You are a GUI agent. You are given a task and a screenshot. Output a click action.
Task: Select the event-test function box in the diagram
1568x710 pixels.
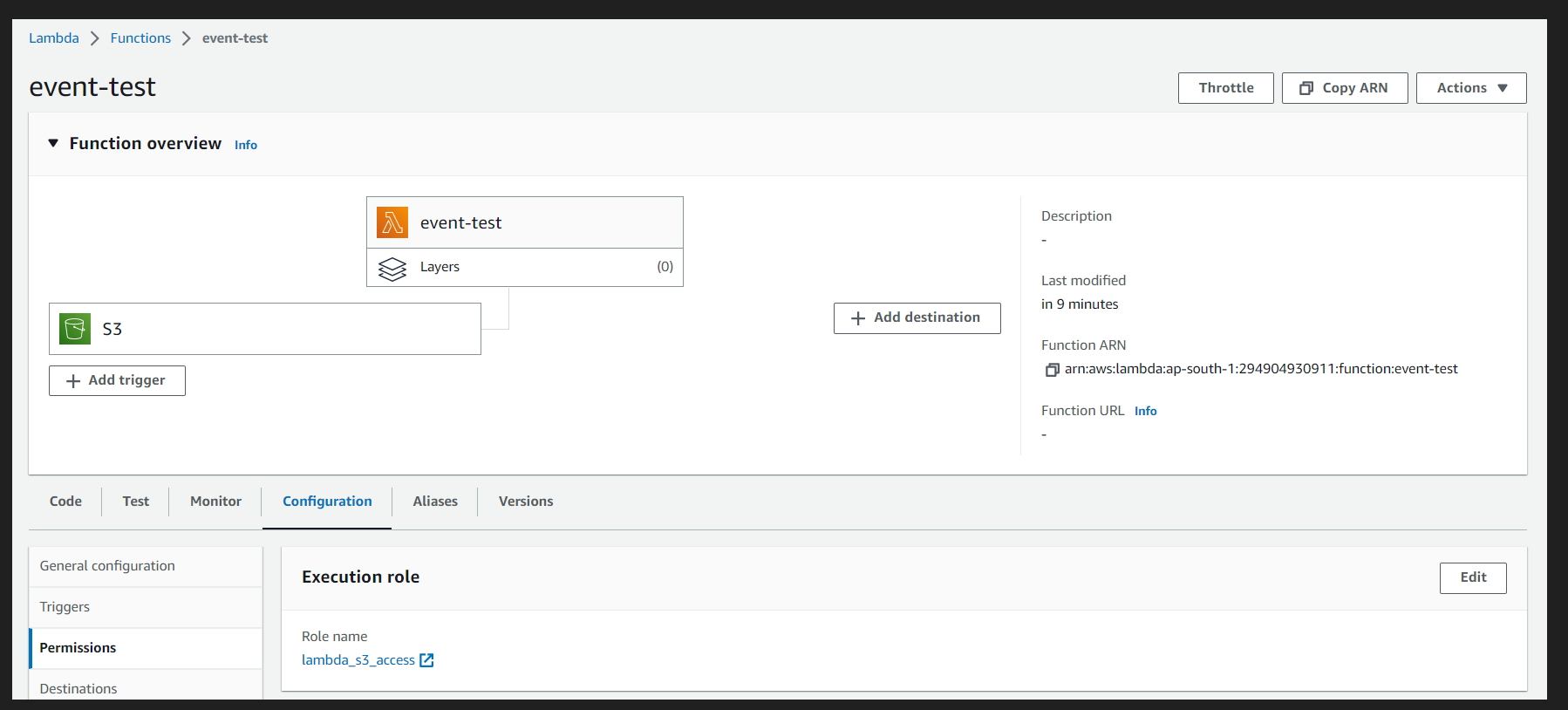click(525, 222)
